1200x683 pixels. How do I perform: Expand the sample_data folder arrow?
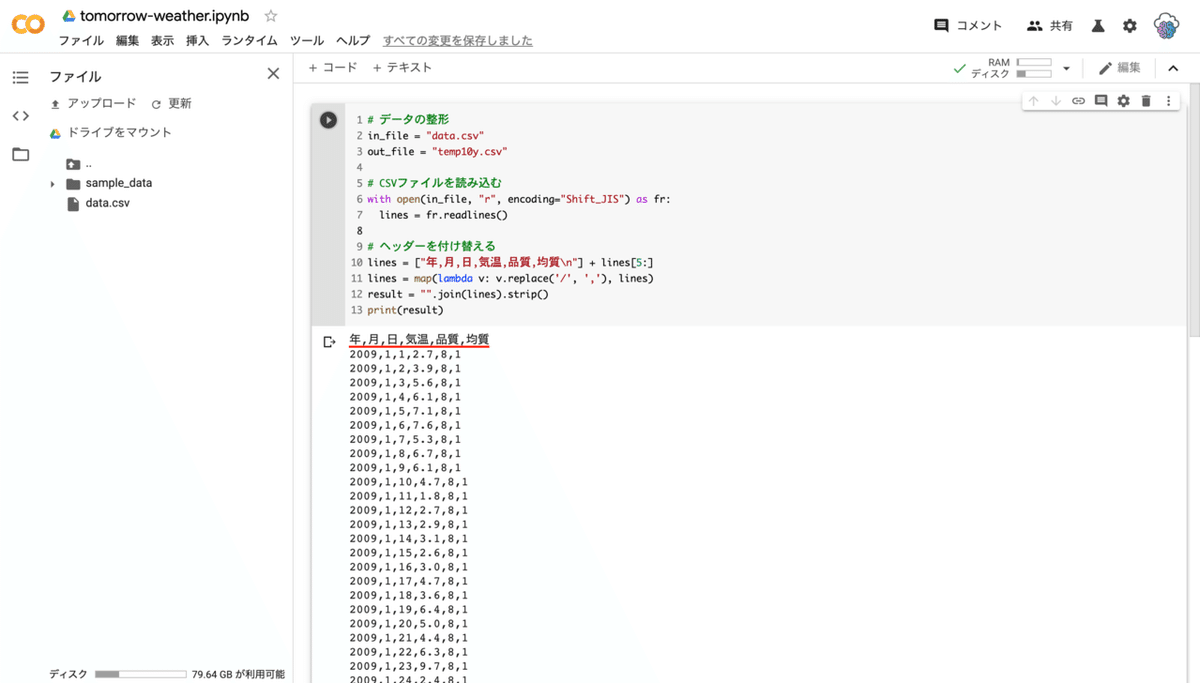point(52,184)
